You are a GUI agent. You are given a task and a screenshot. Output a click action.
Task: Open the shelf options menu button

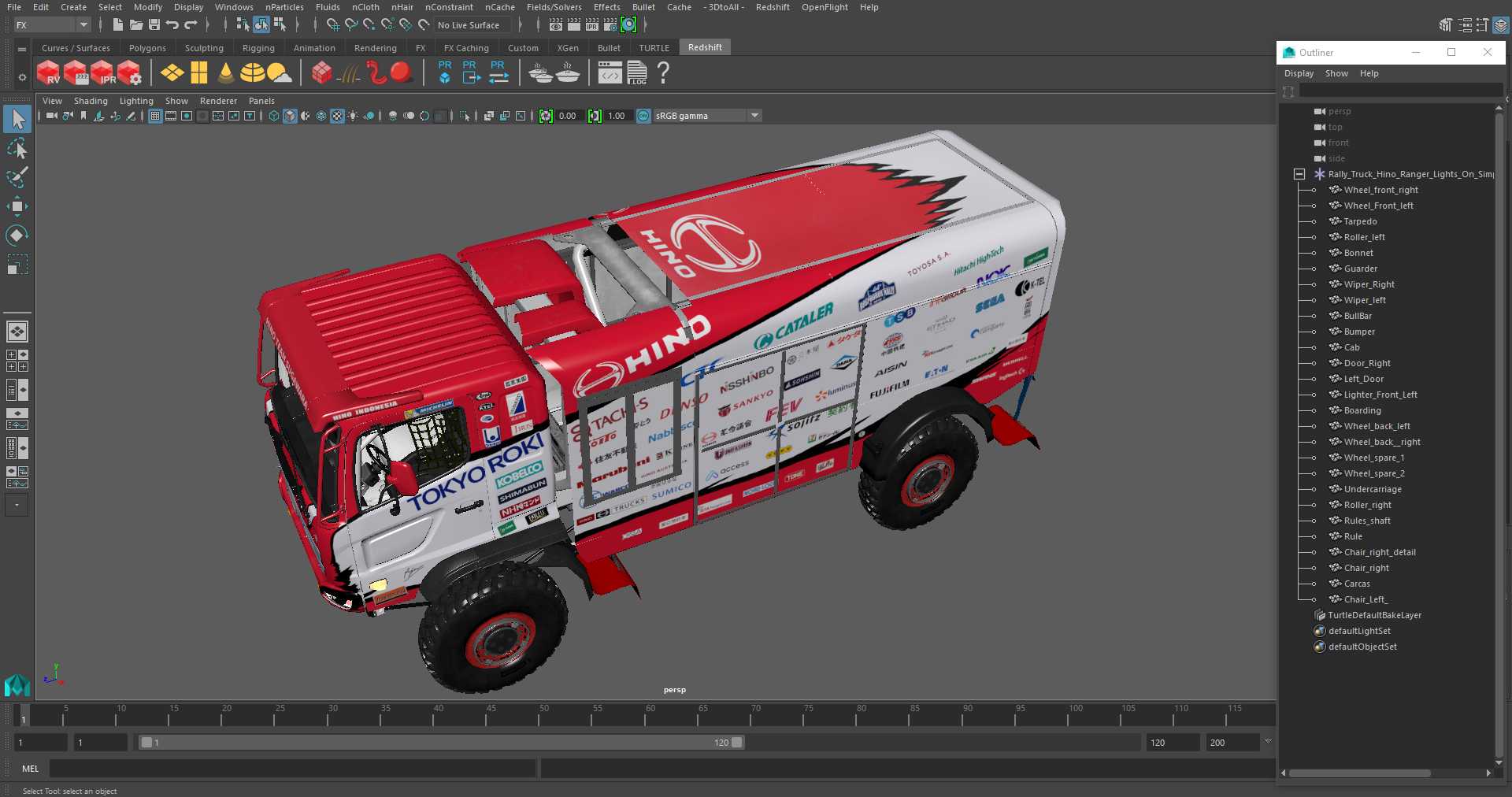[22, 49]
